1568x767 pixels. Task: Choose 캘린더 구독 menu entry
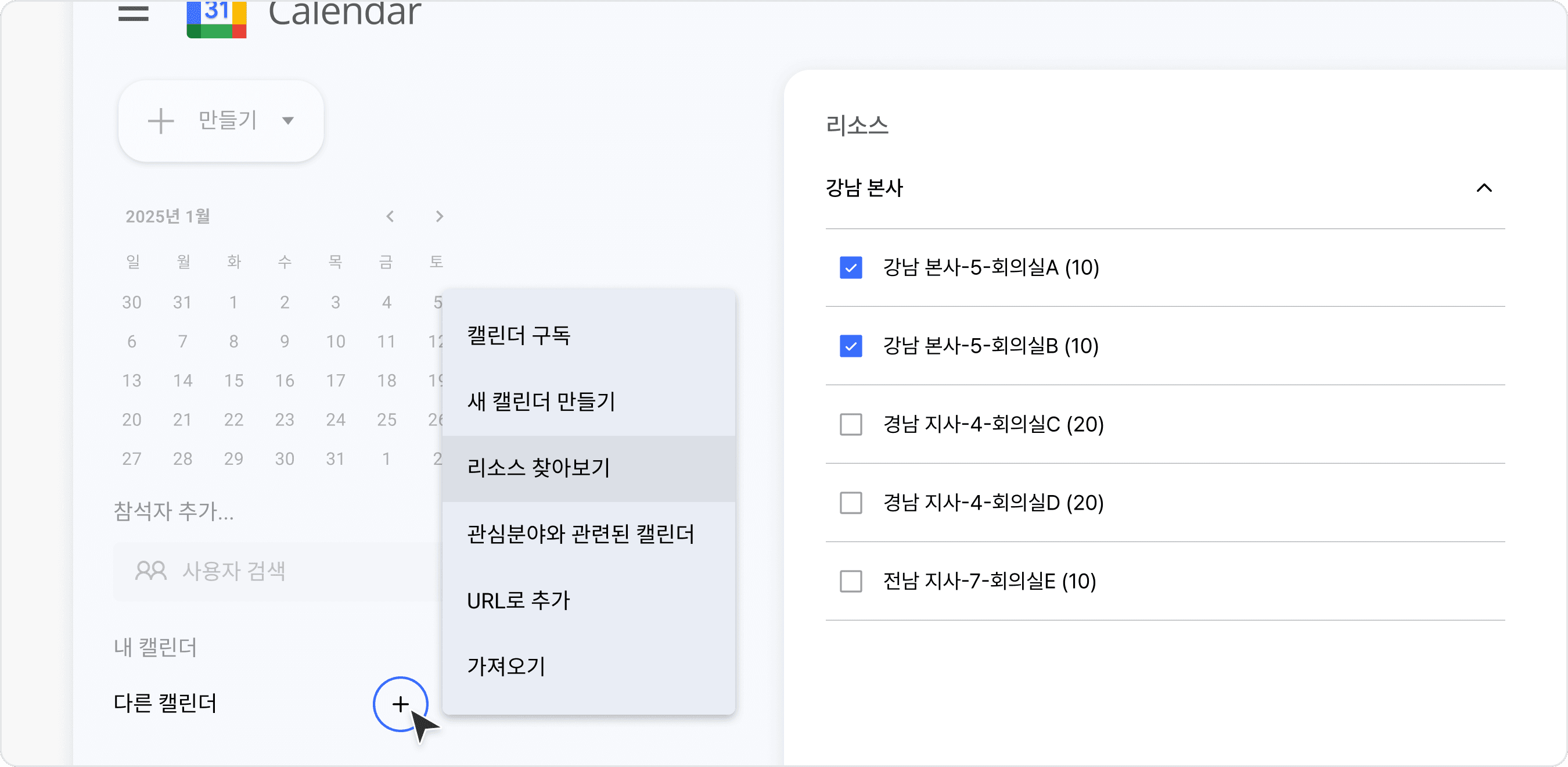519,336
